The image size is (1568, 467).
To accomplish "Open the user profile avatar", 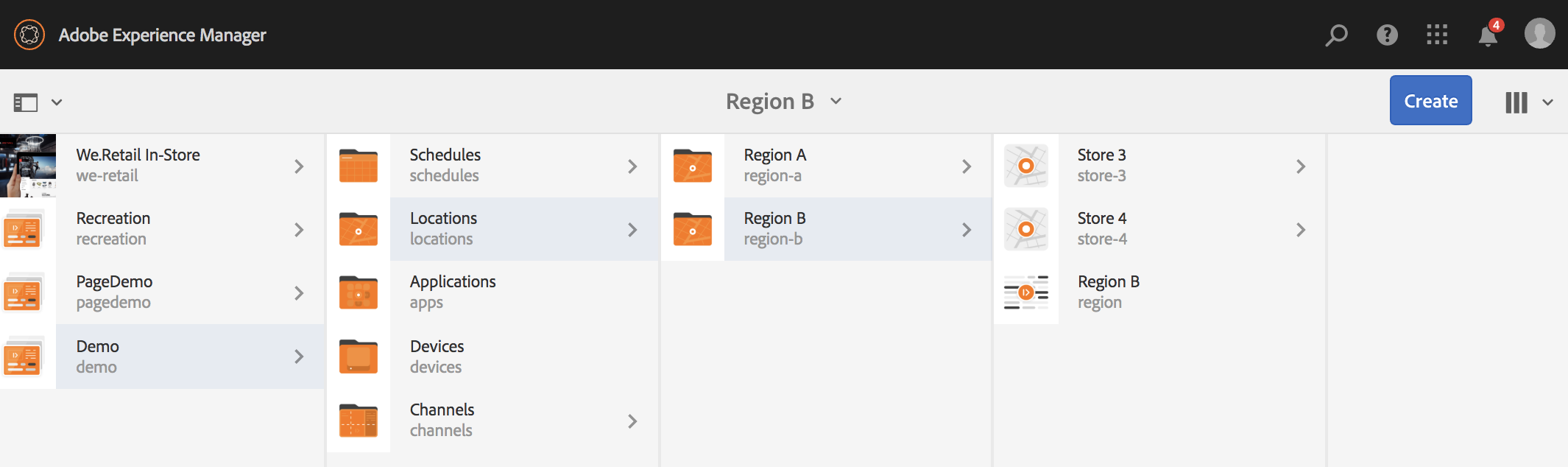I will 1539,34.
